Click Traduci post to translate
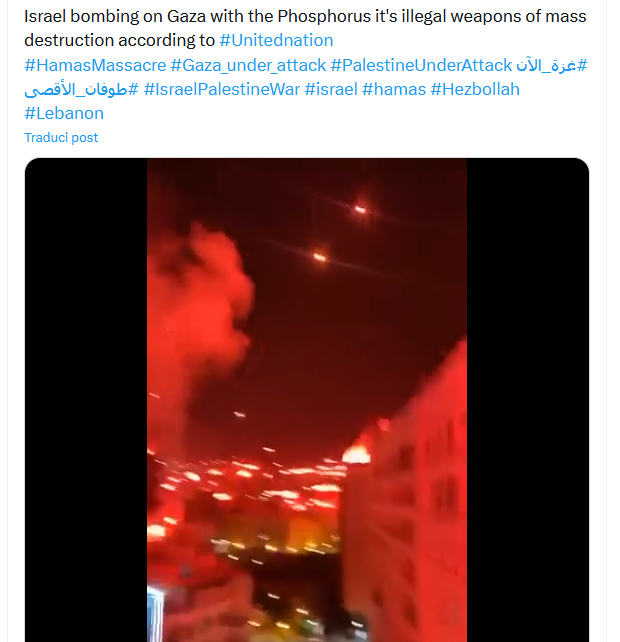 (x=61, y=138)
